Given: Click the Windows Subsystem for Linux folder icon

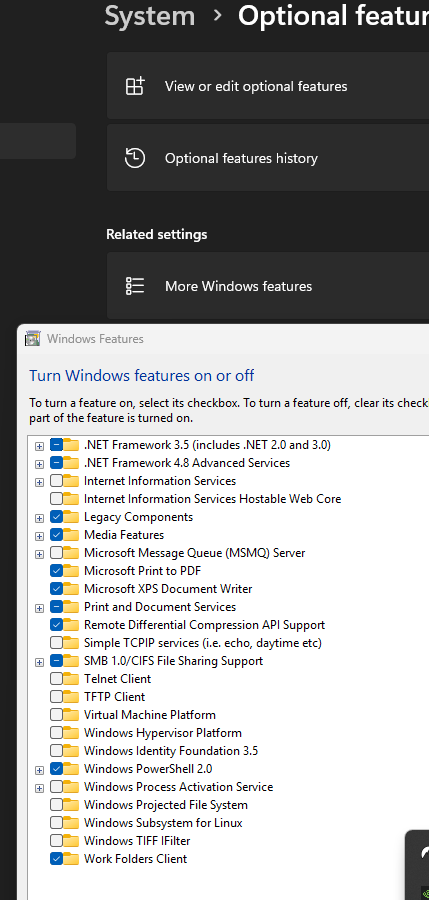Looking at the screenshot, I should (x=71, y=823).
